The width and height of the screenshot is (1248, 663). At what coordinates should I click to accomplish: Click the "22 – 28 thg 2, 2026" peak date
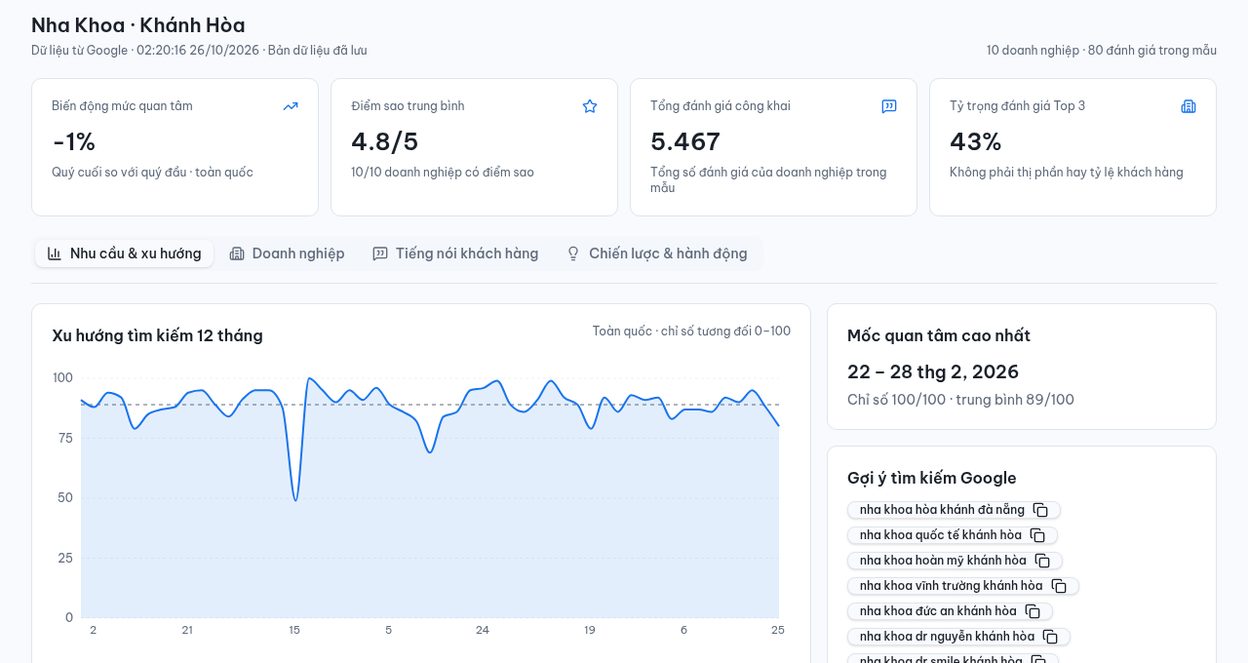click(933, 372)
